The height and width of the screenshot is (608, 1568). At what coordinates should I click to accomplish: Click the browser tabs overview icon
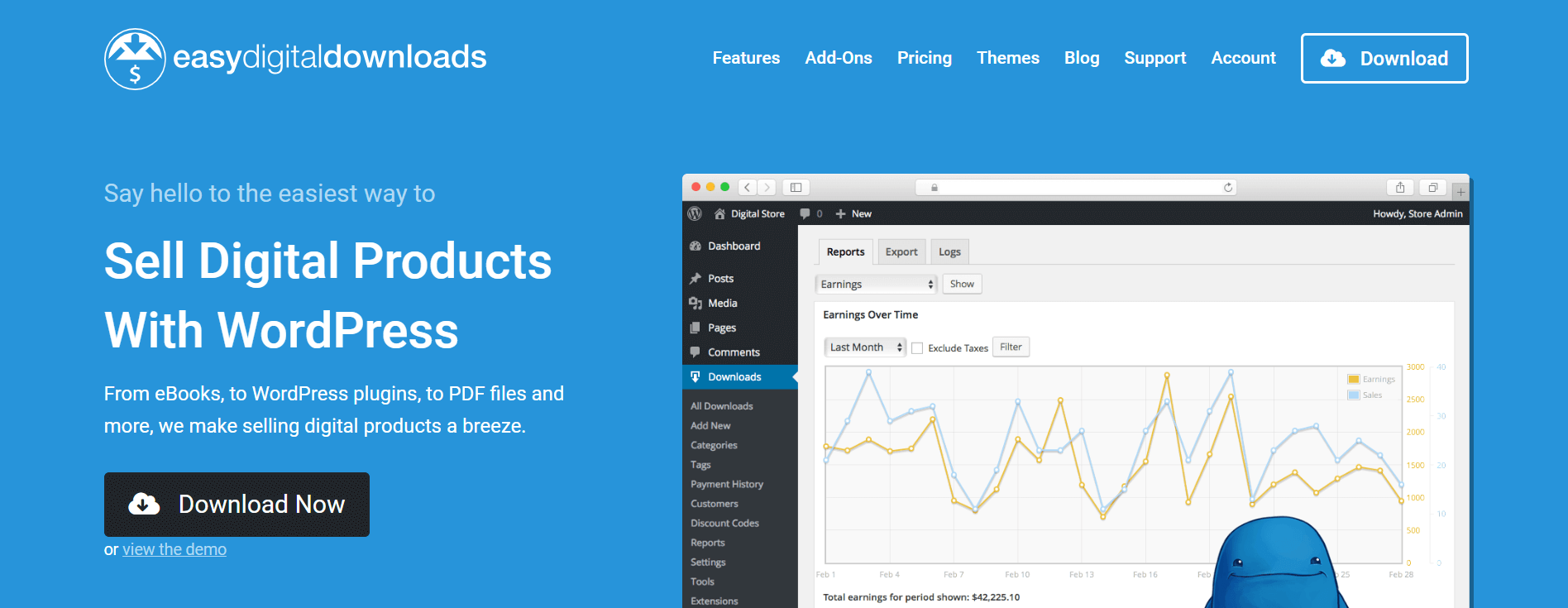click(x=1433, y=188)
